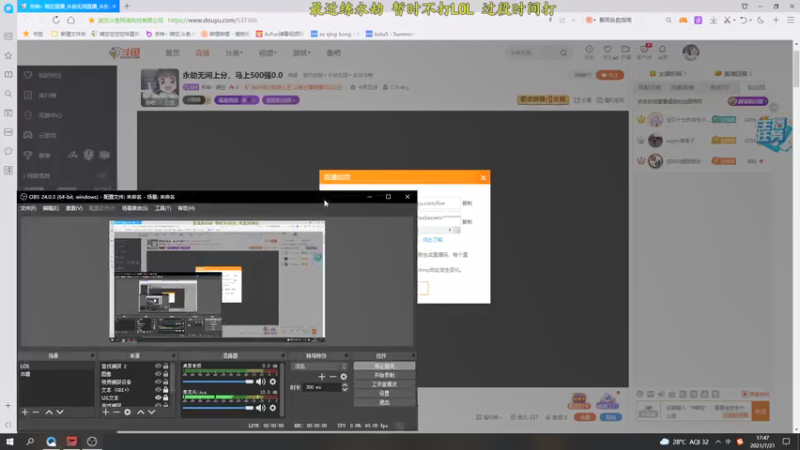Viewport: 800px width, 450px height.
Task: Expand the 游戏 menu on Douyu navigation
Action: click(301, 53)
